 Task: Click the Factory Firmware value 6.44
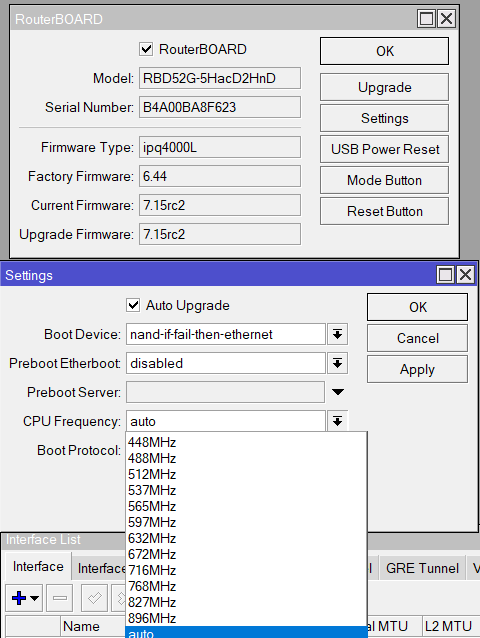tap(220, 176)
